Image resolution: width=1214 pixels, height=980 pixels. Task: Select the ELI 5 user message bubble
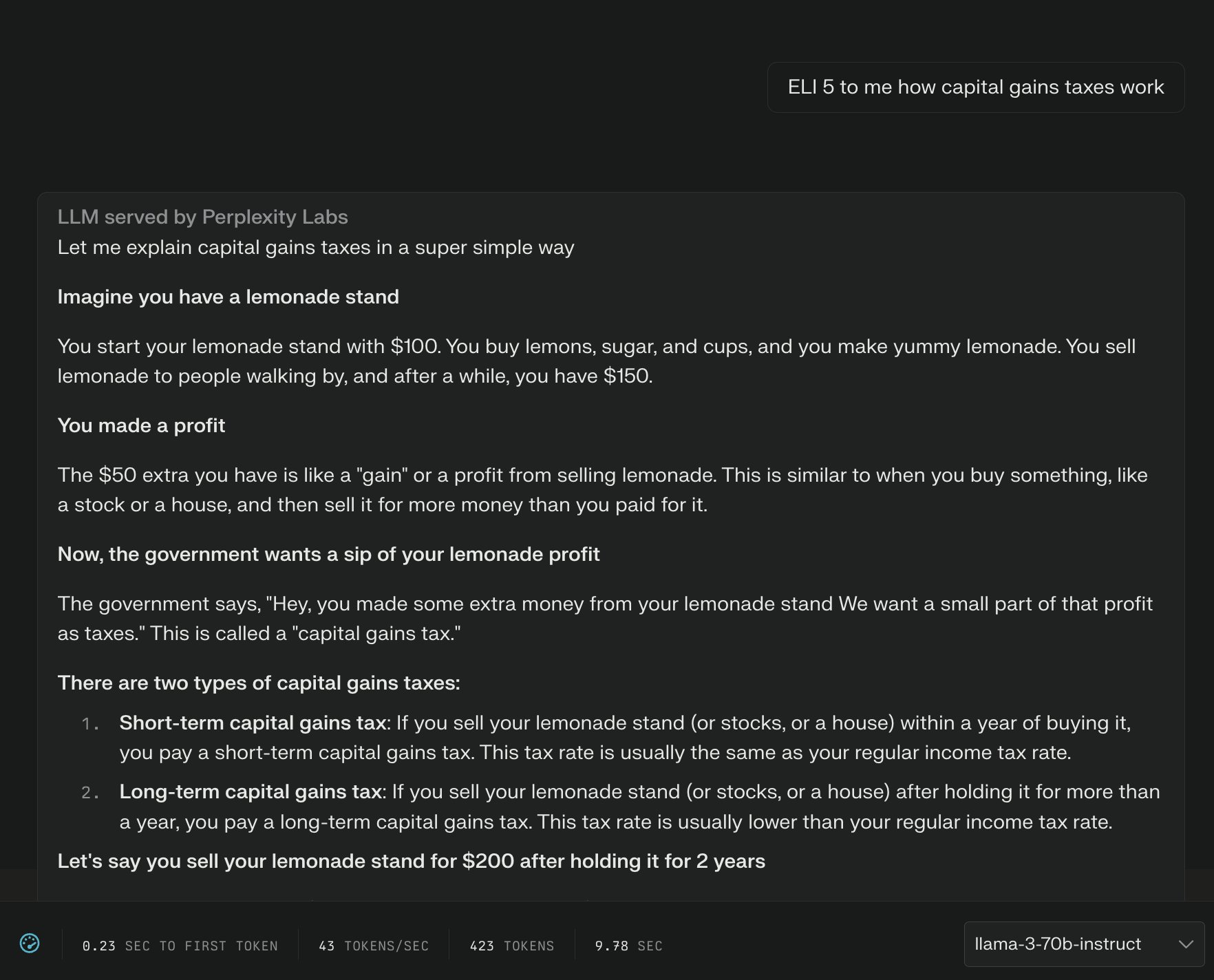point(976,87)
